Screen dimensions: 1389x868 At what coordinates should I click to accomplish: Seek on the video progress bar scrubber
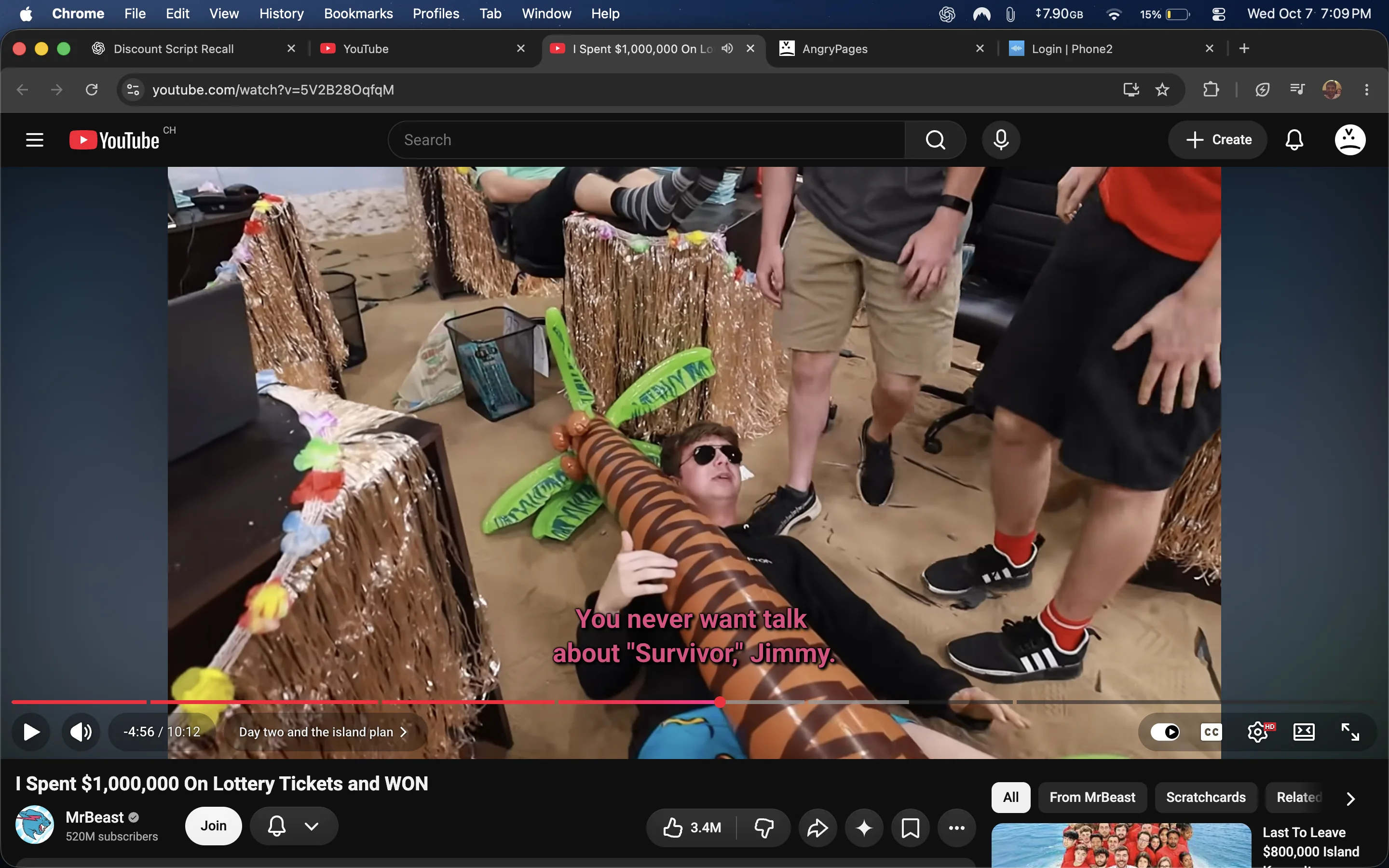point(720,702)
